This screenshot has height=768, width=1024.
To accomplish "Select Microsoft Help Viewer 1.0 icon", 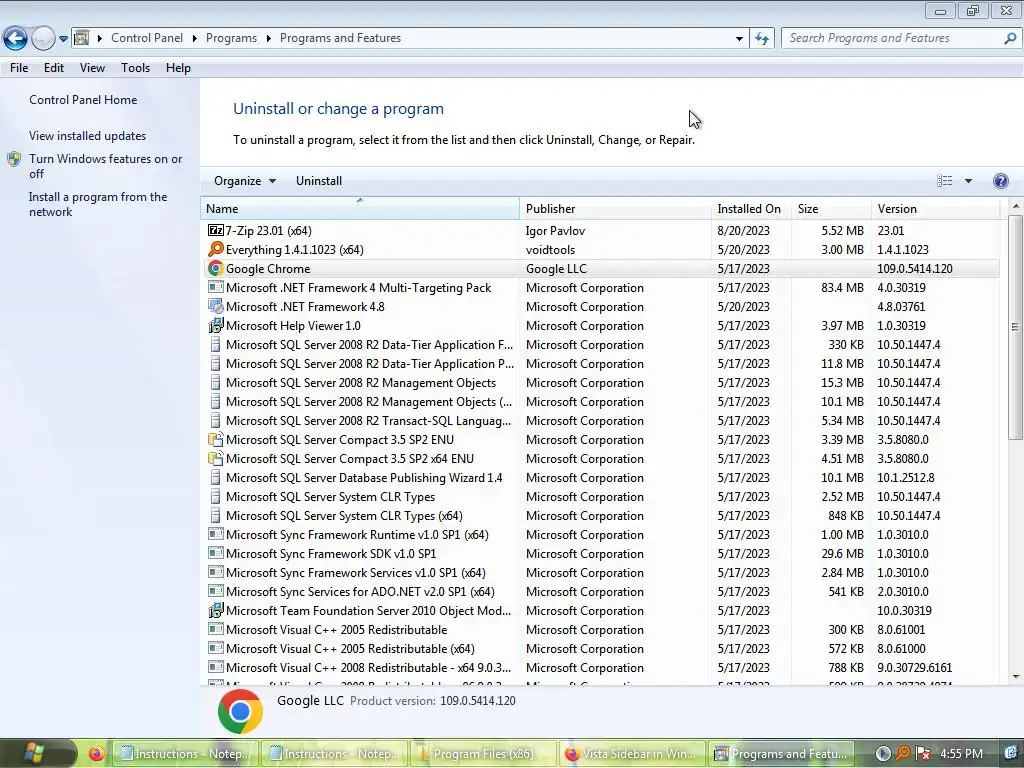I will 216,325.
